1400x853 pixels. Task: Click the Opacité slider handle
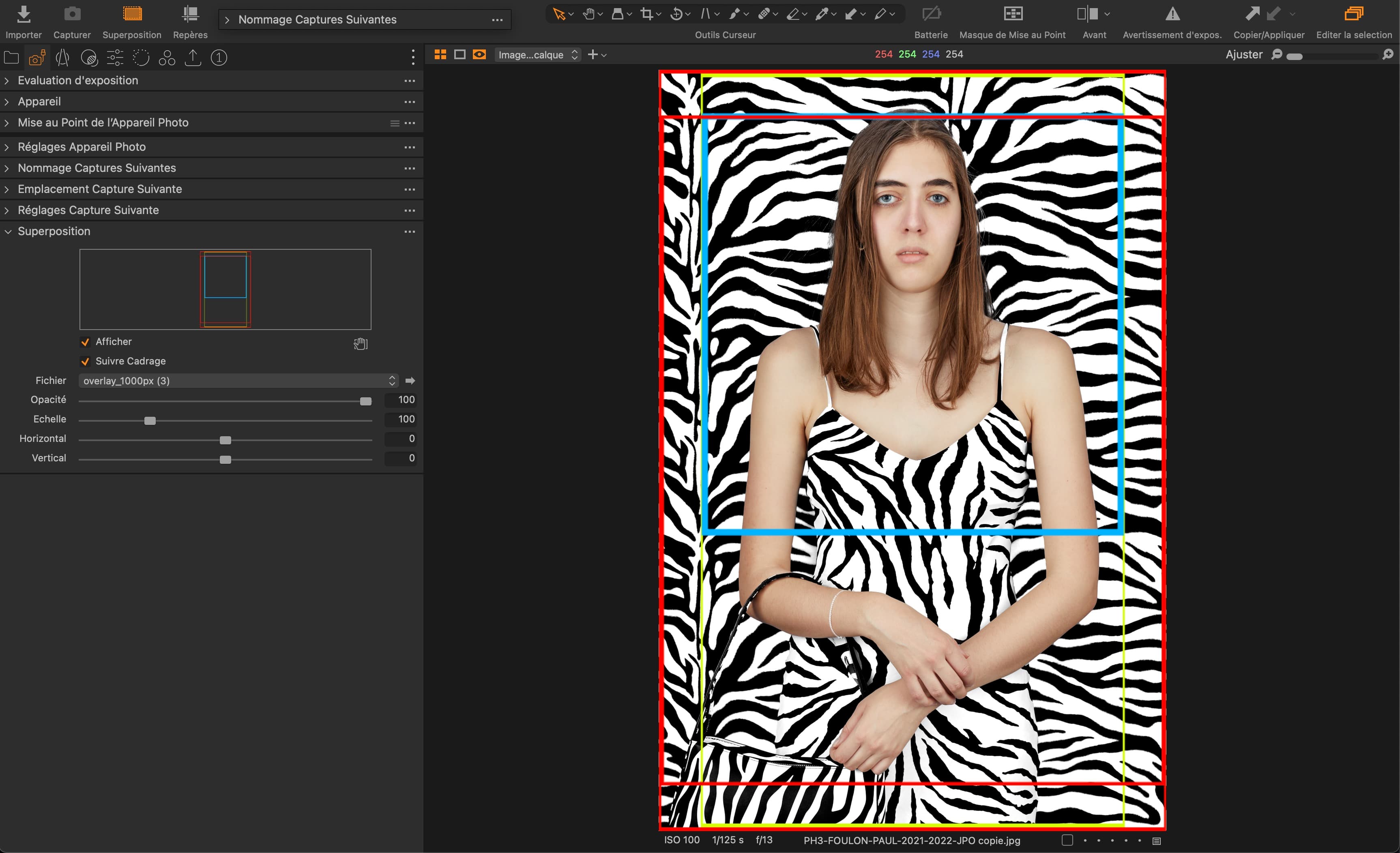(366, 401)
